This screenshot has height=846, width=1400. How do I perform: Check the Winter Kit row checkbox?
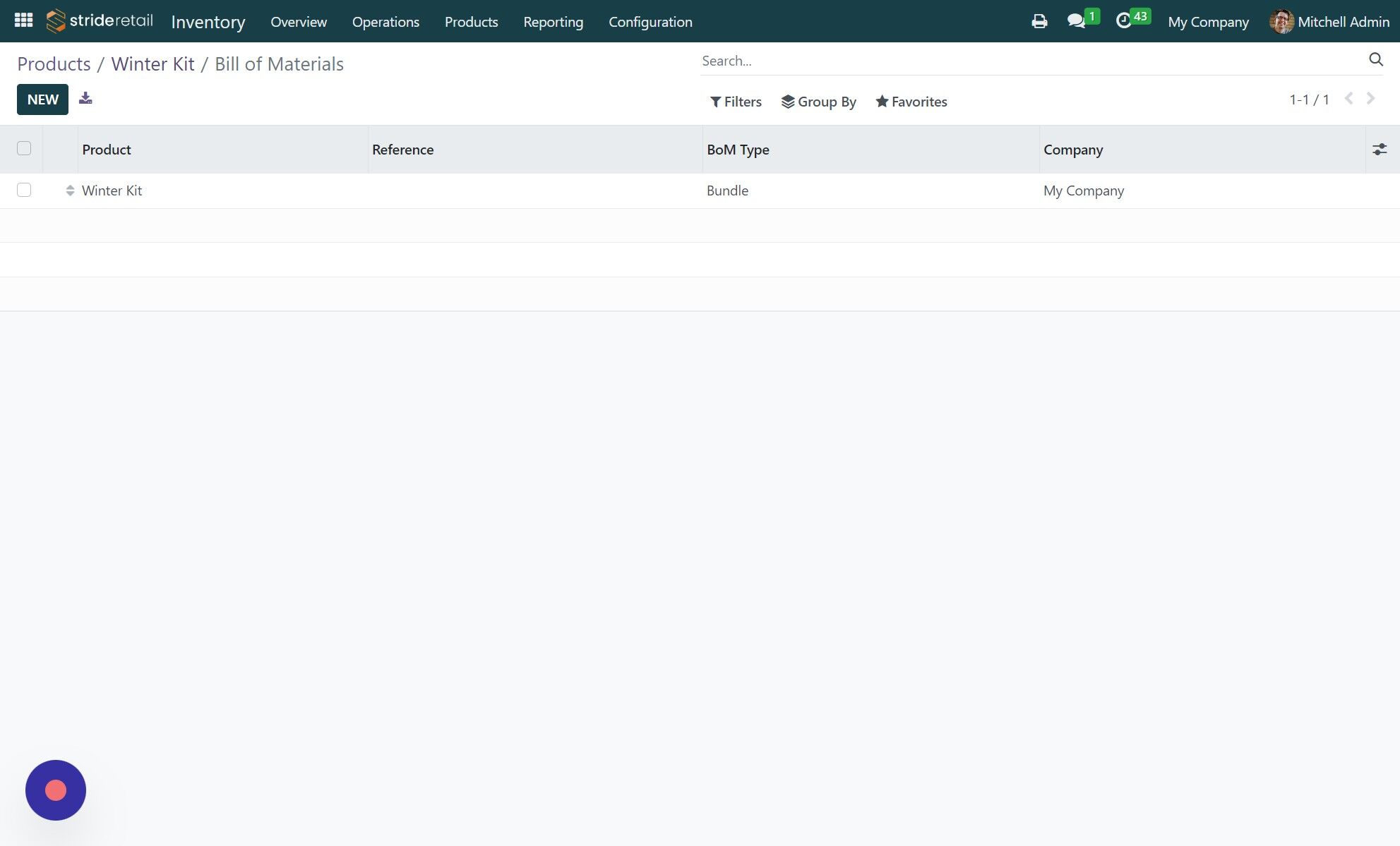tap(24, 190)
